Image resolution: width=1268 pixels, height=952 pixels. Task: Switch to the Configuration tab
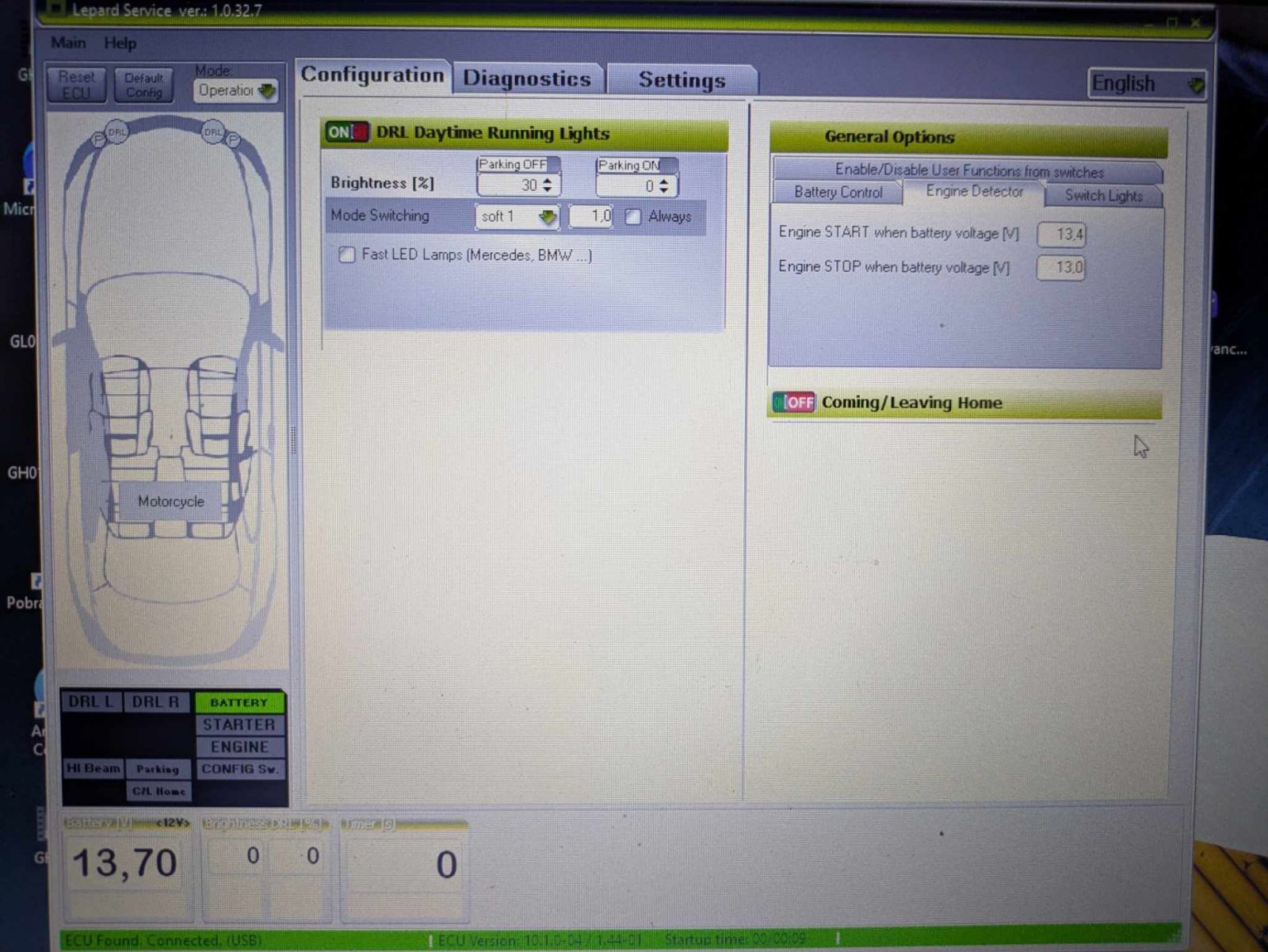click(x=372, y=75)
